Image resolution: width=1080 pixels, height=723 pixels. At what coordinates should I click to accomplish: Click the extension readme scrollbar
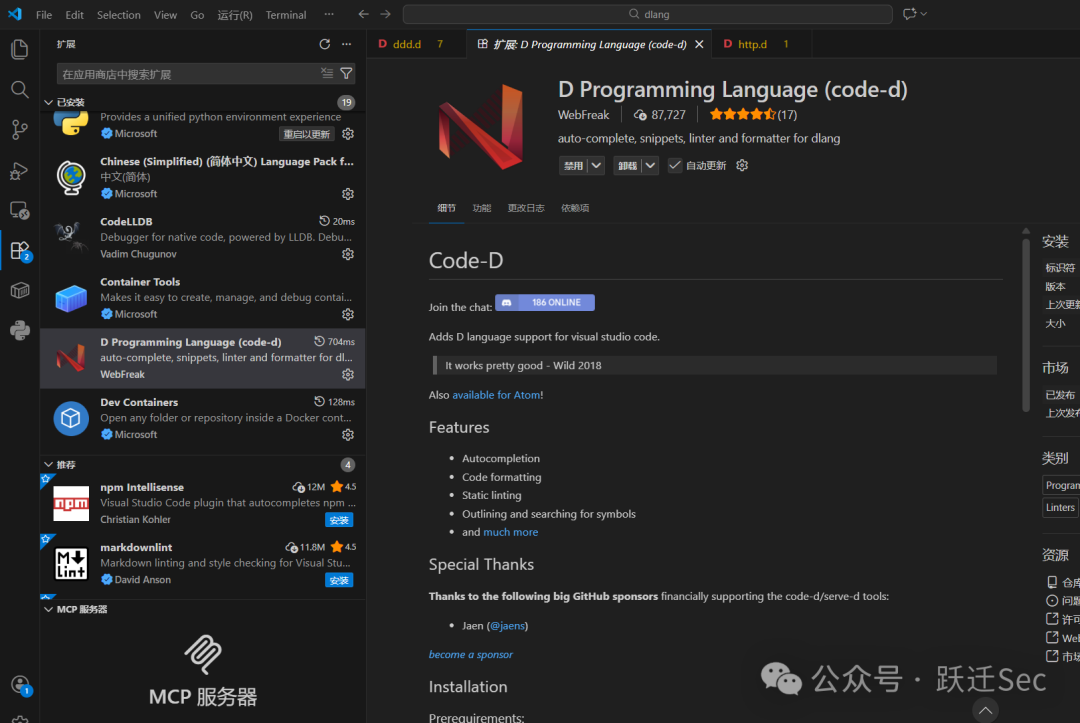[1026, 324]
